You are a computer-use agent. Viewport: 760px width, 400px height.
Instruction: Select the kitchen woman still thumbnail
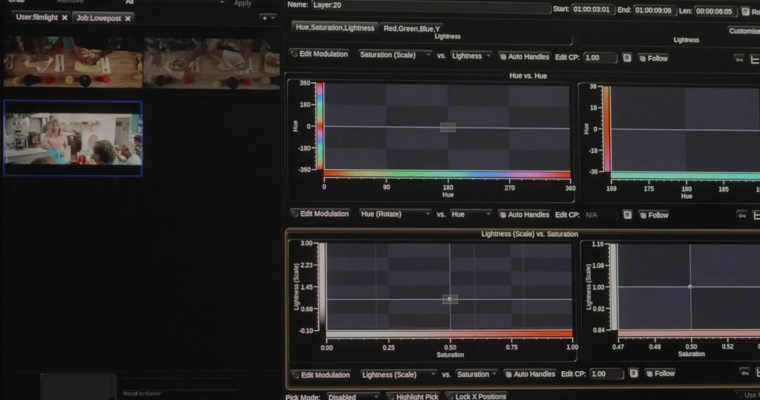point(73,138)
